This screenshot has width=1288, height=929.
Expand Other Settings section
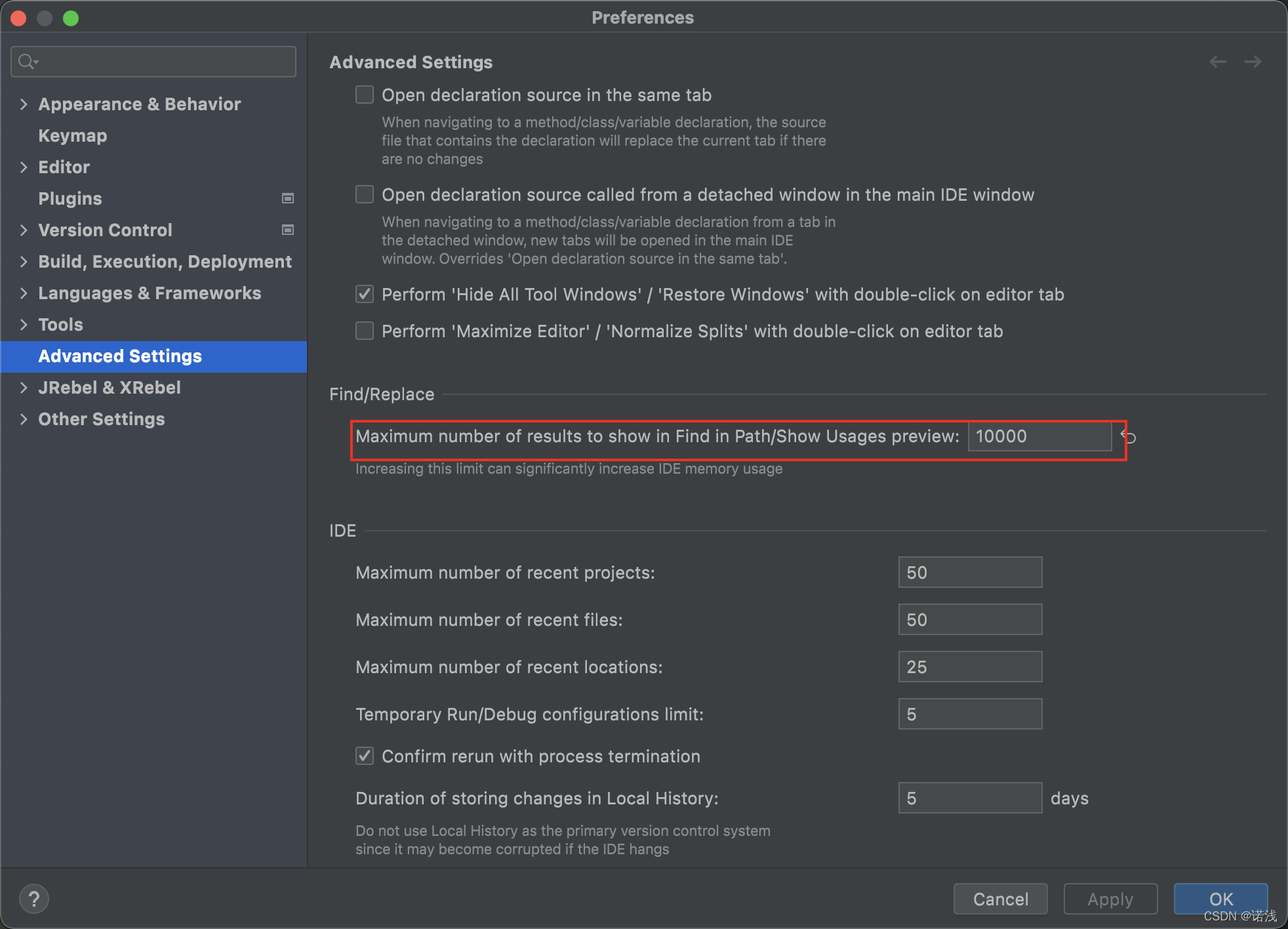tap(24, 419)
